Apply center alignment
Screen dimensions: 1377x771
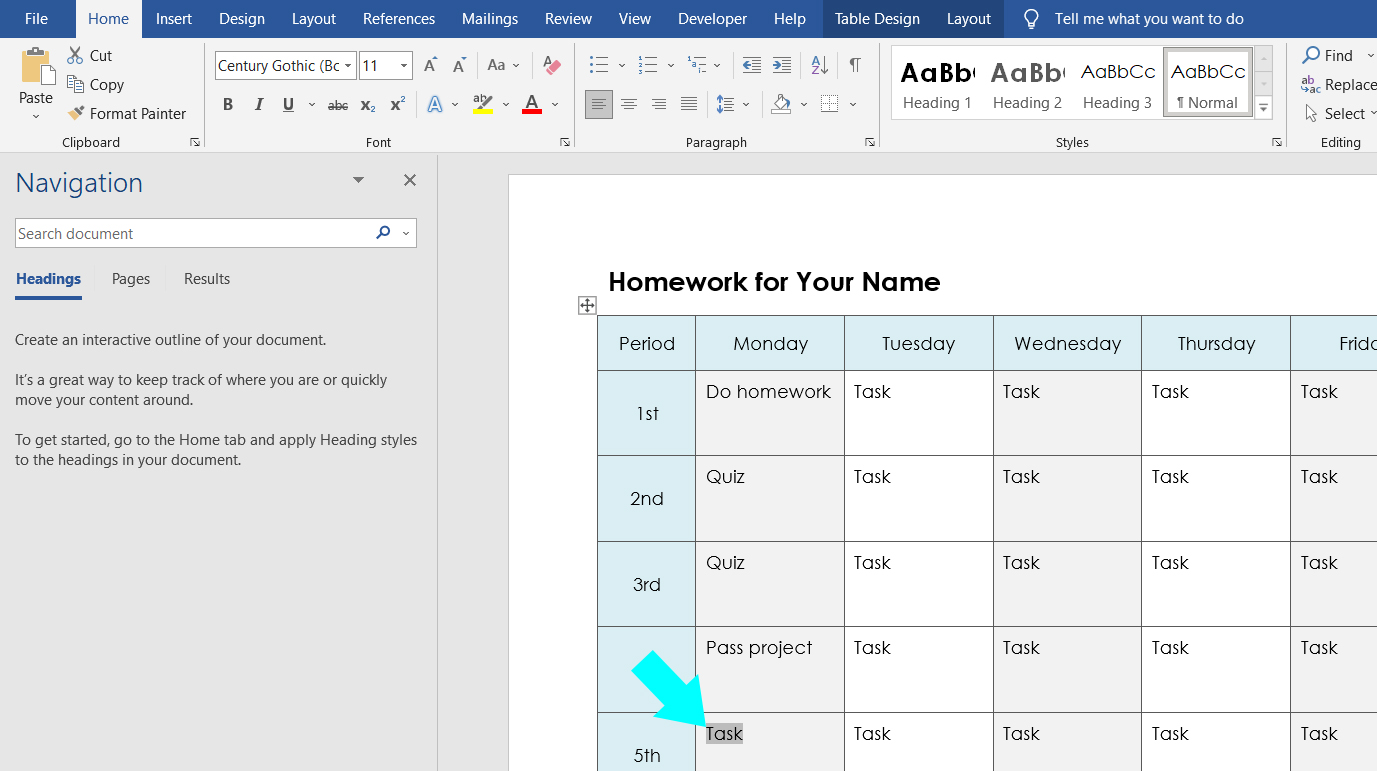[629, 104]
